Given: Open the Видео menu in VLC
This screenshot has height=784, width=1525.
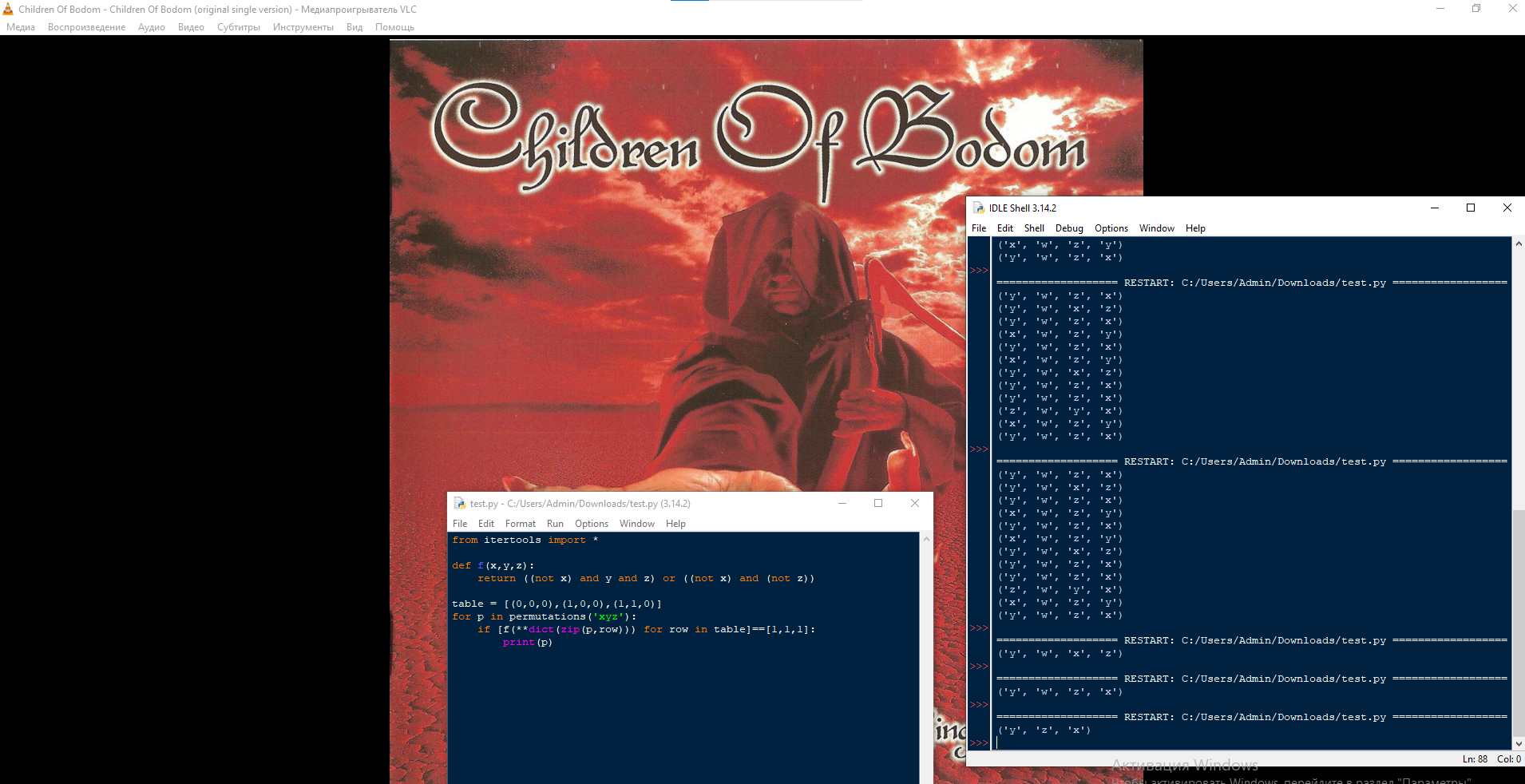Looking at the screenshot, I should [191, 27].
